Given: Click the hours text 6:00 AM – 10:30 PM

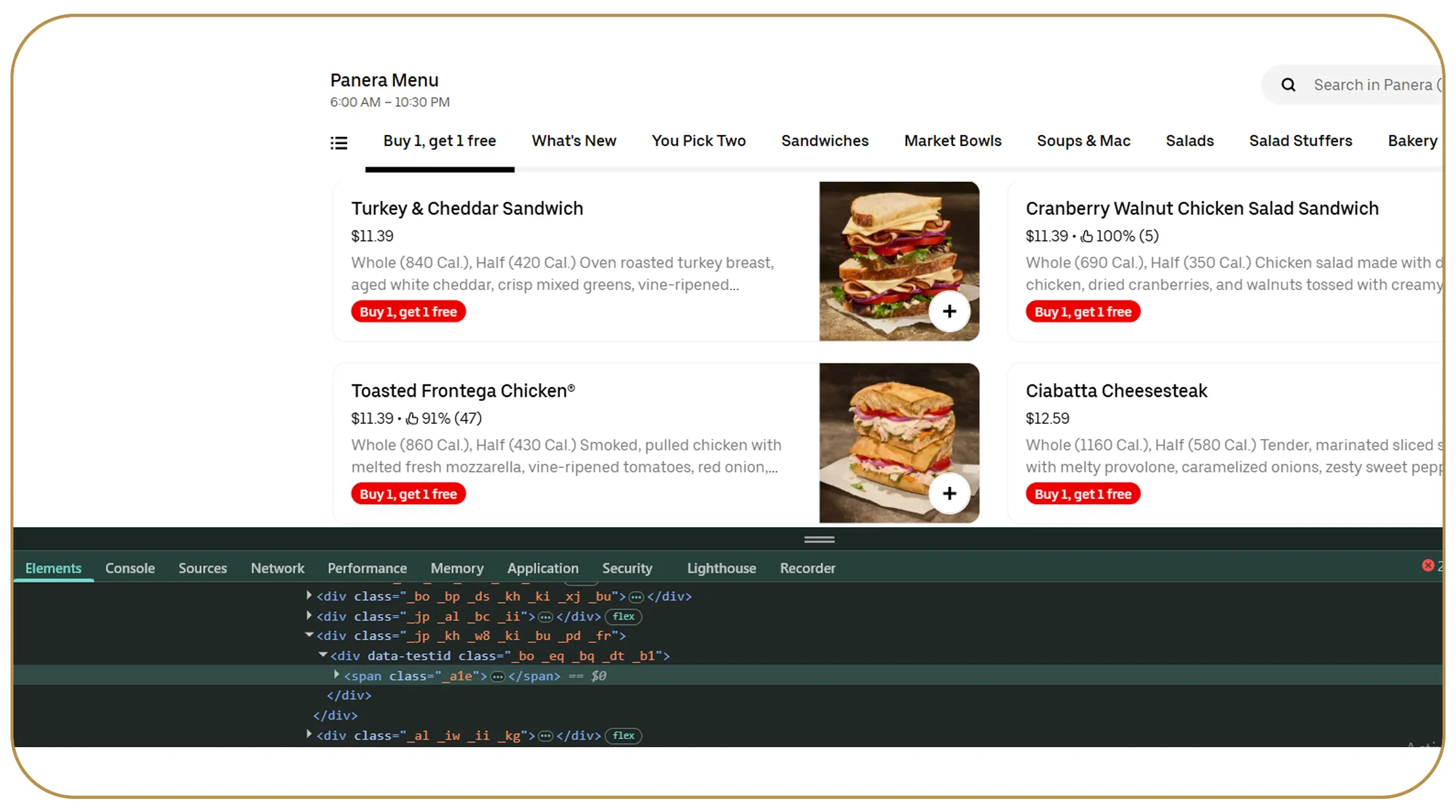Looking at the screenshot, I should point(390,102).
